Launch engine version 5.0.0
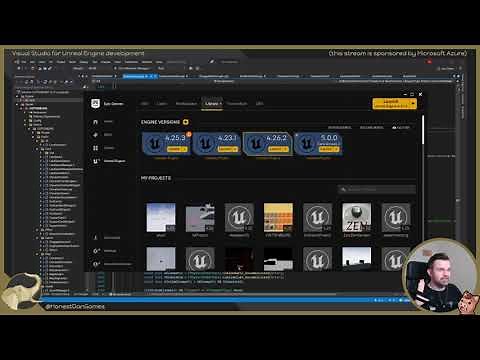 coord(326,149)
